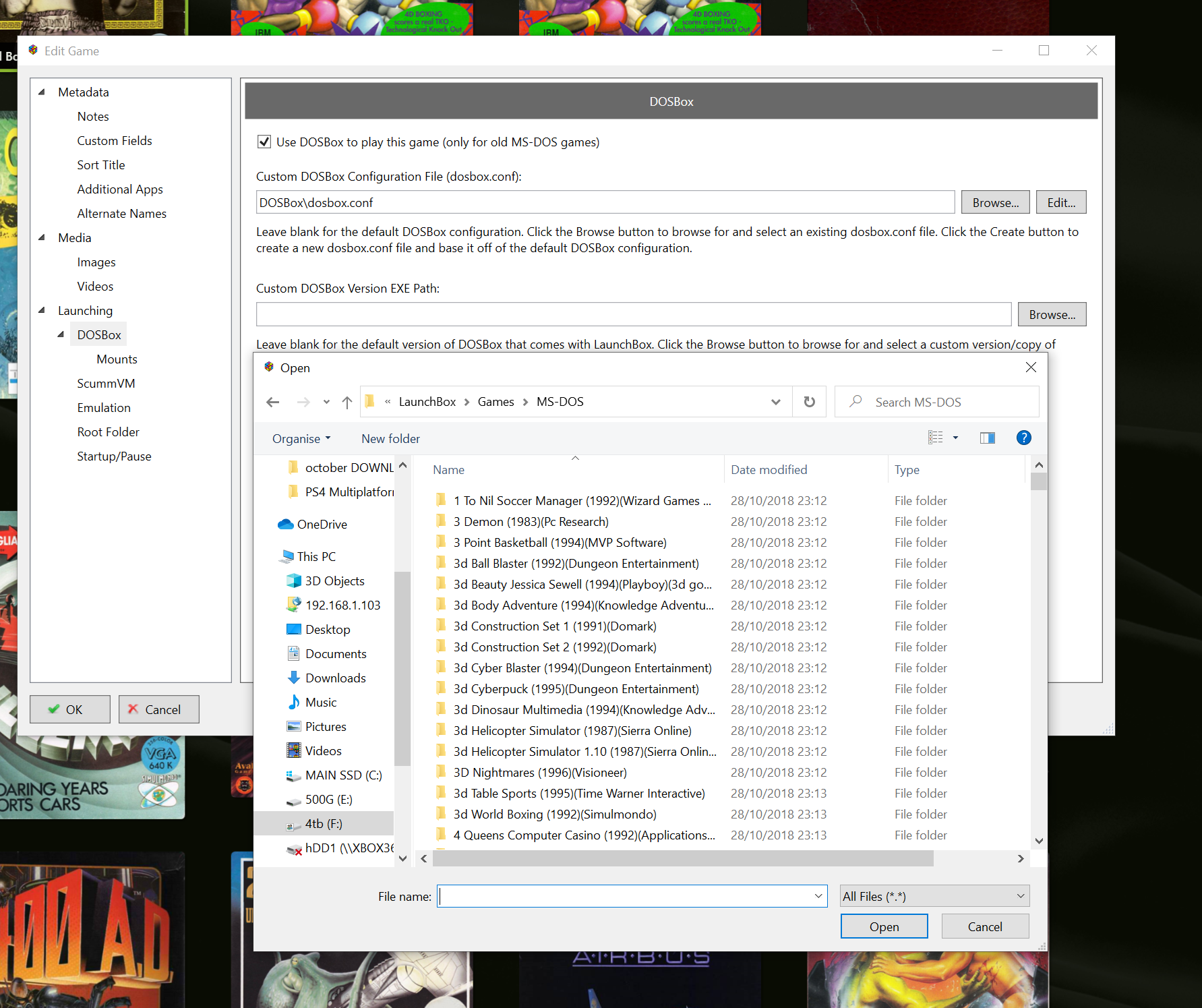Cancel the Open file dialog
Viewport: 1202px width, 1008px height.
[985, 926]
